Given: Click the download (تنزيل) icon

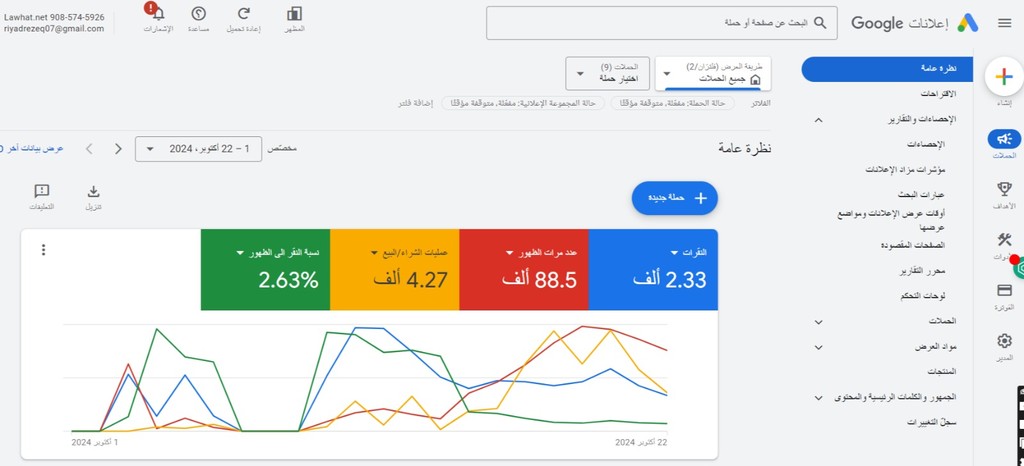Looking at the screenshot, I should point(94,192).
